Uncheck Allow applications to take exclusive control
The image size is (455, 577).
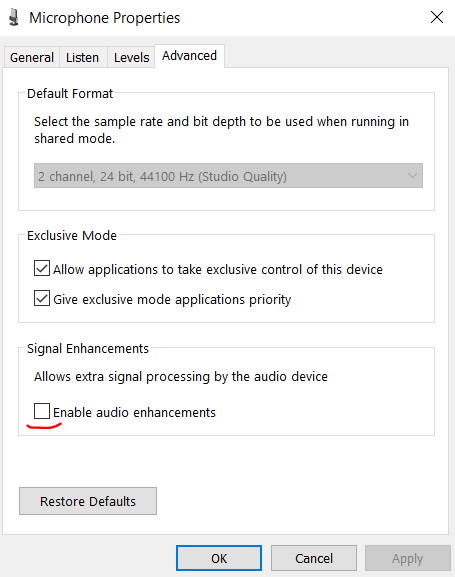pos(42,268)
